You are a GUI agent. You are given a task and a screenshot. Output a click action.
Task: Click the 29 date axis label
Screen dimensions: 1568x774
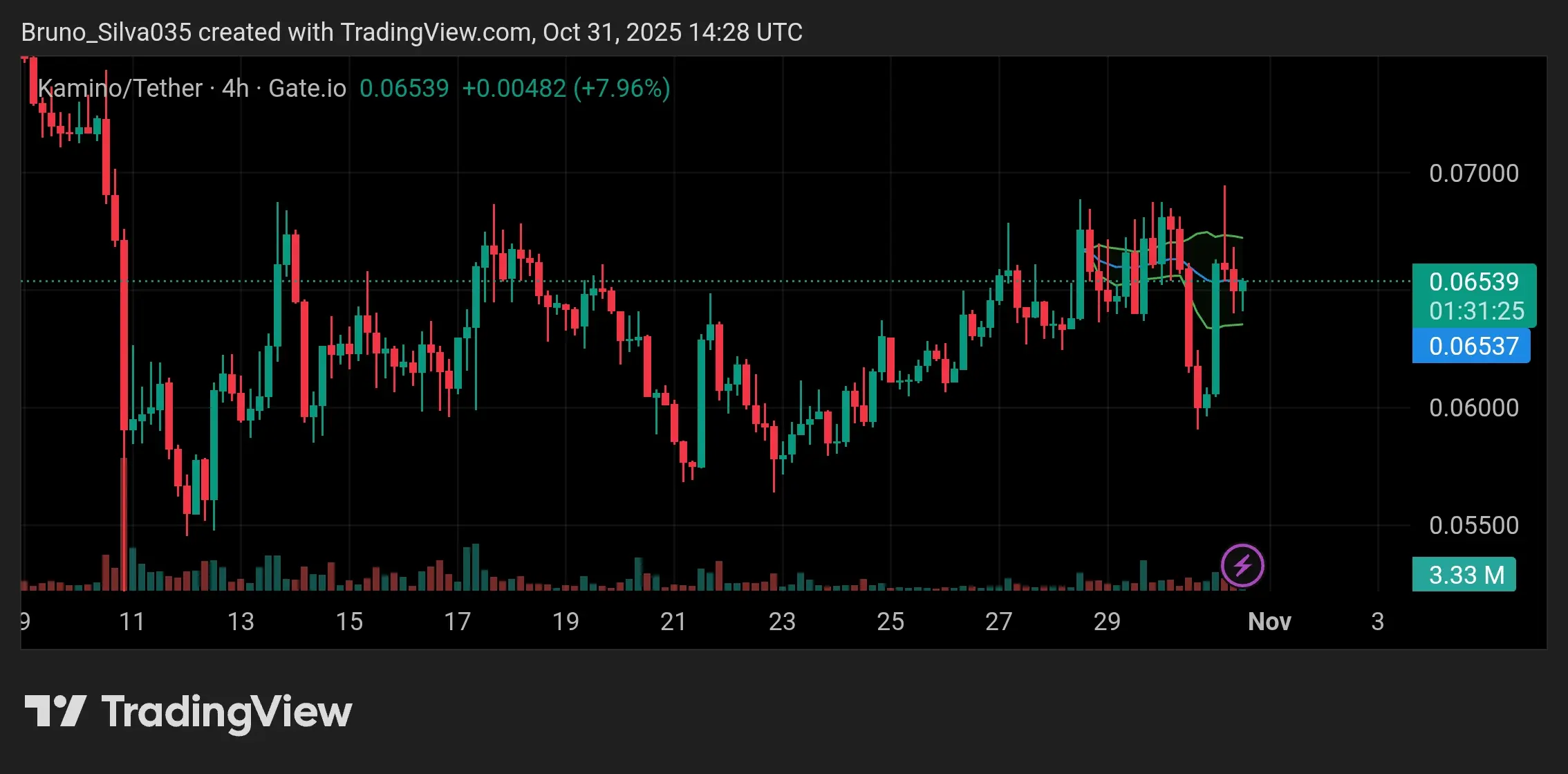coord(1107,621)
